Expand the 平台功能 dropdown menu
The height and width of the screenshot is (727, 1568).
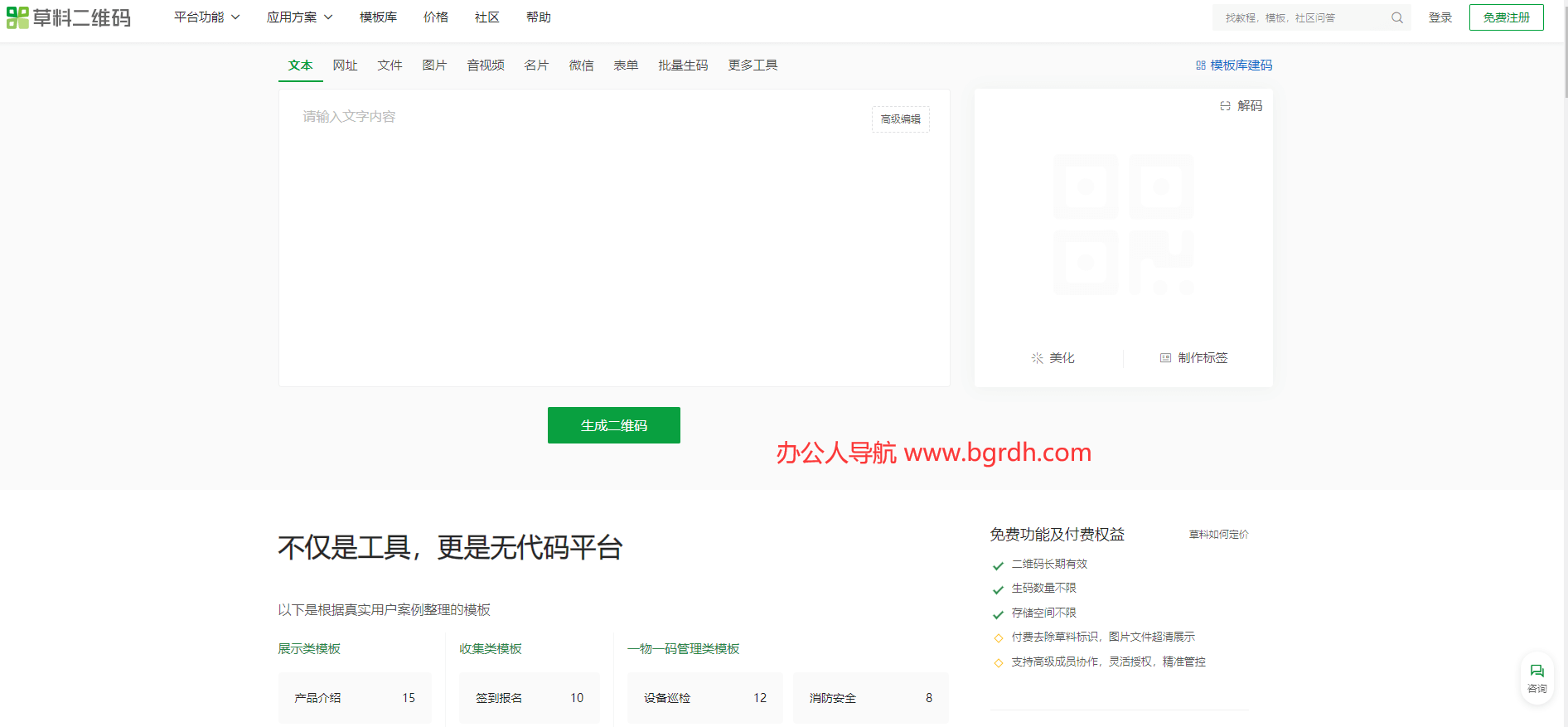point(206,17)
